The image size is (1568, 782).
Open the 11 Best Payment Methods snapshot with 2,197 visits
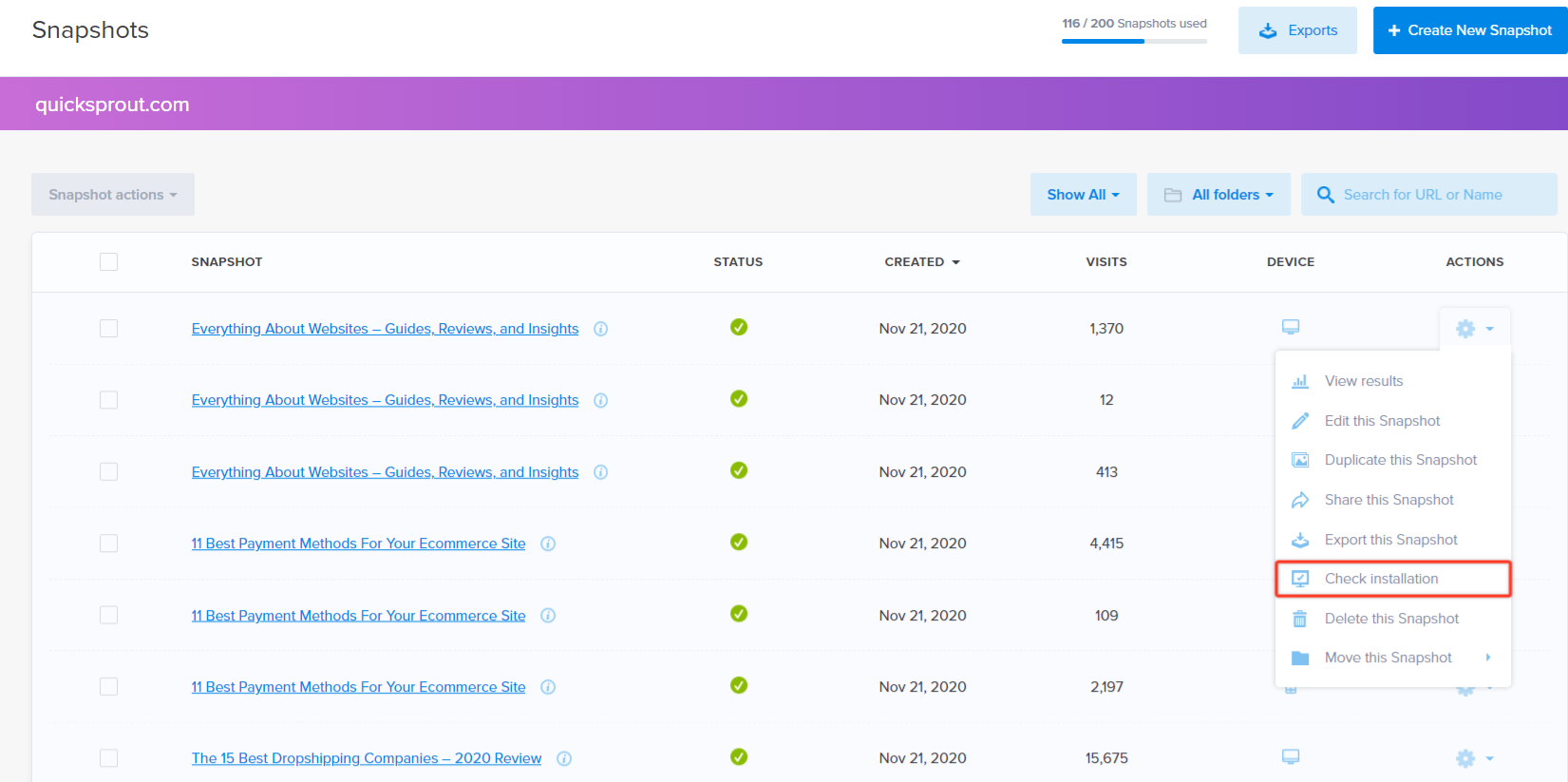tap(358, 687)
